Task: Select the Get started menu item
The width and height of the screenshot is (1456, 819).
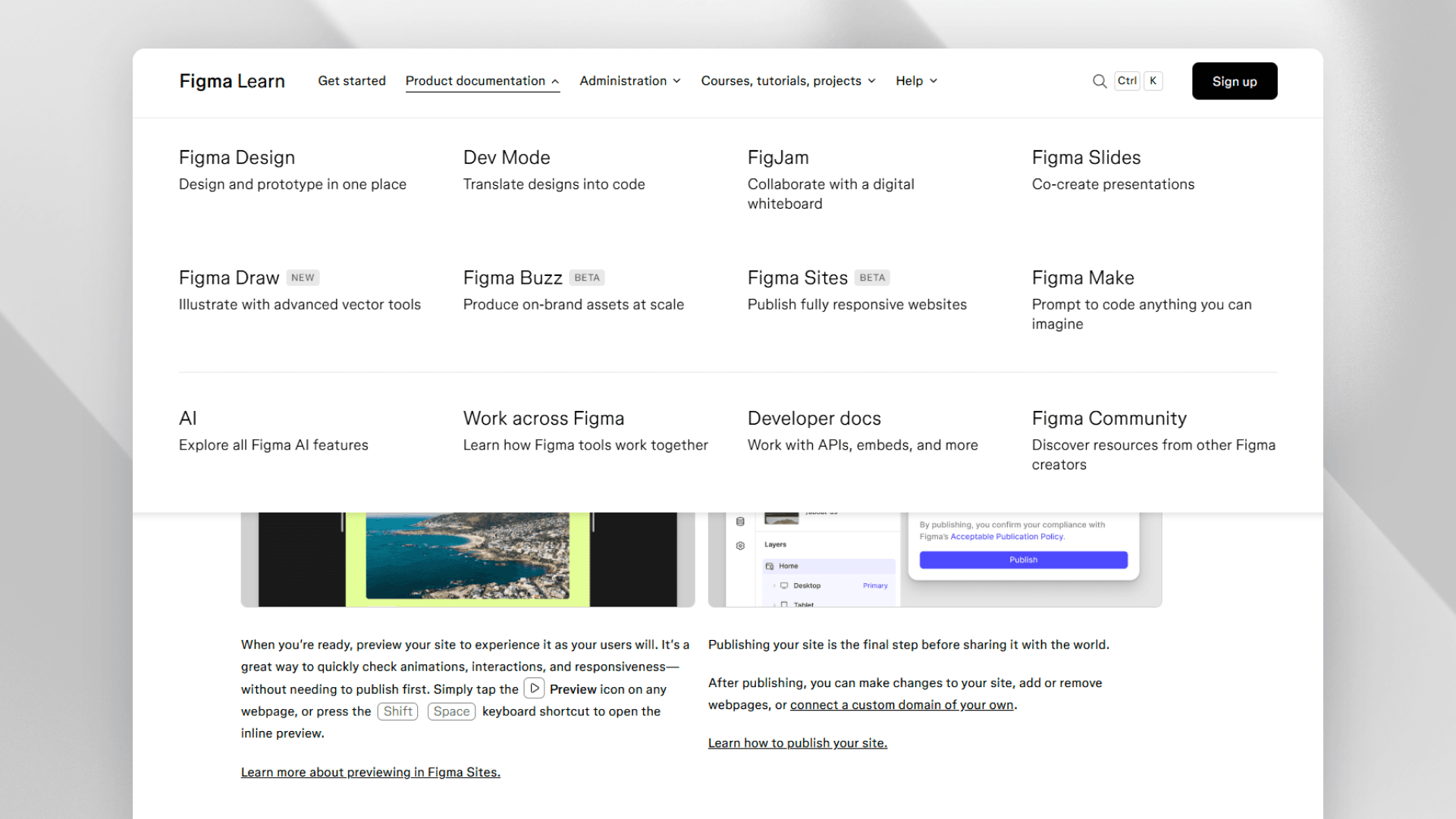Action: point(352,81)
